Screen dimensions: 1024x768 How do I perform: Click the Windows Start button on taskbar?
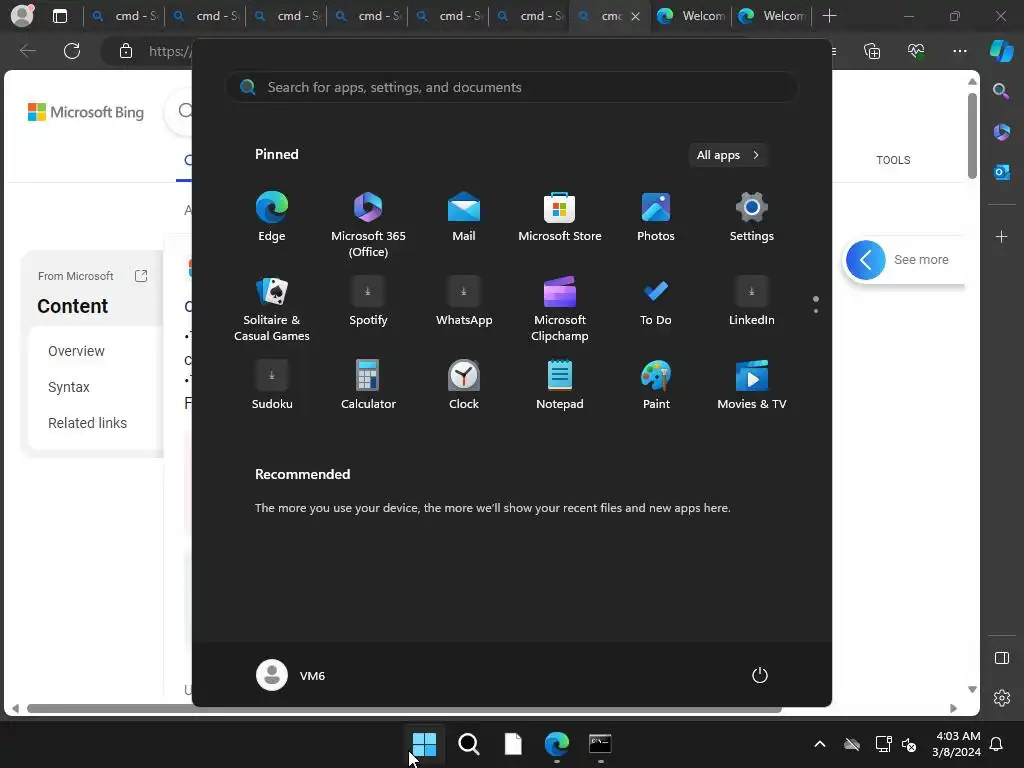[424, 744]
